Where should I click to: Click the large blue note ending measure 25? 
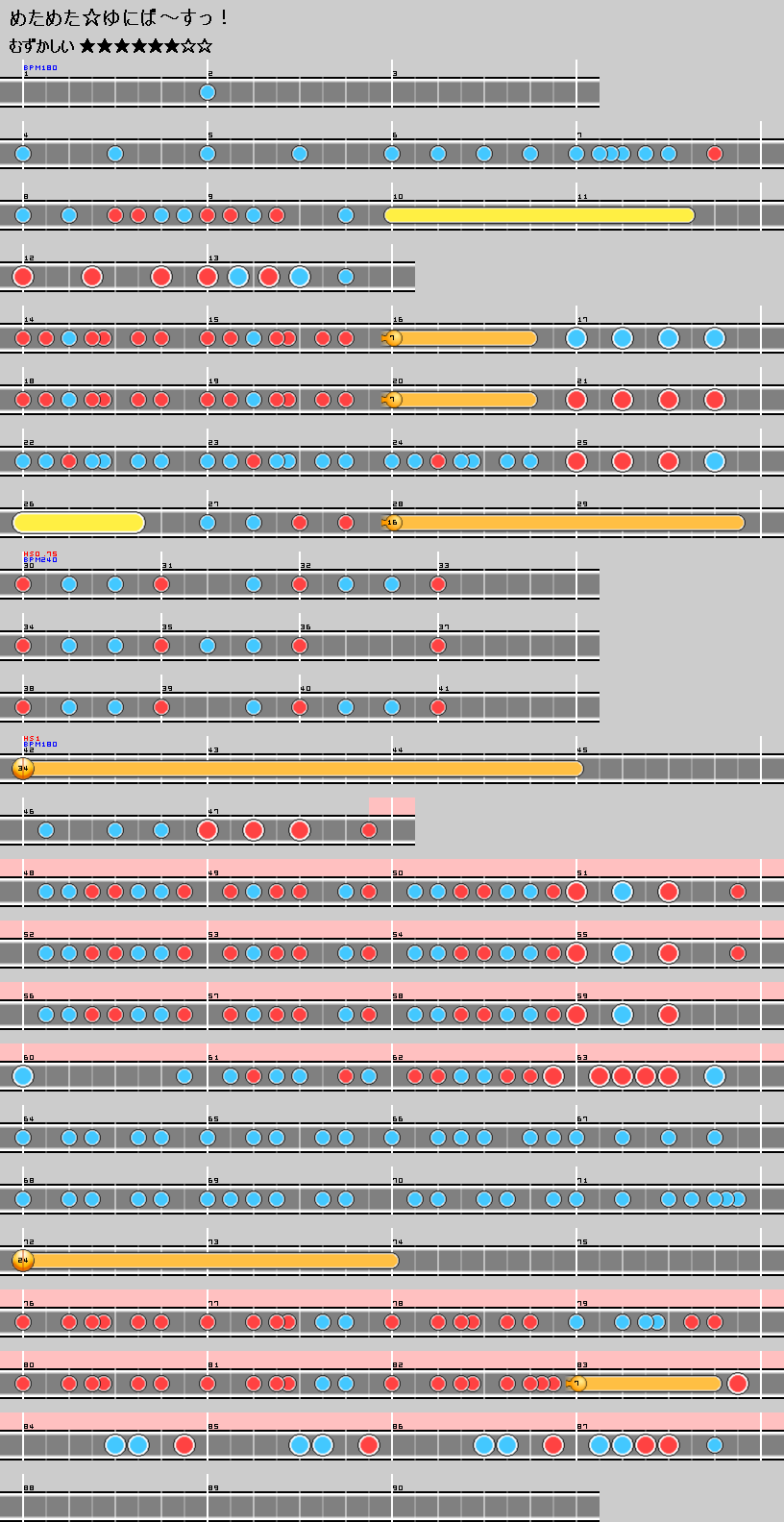point(715,461)
